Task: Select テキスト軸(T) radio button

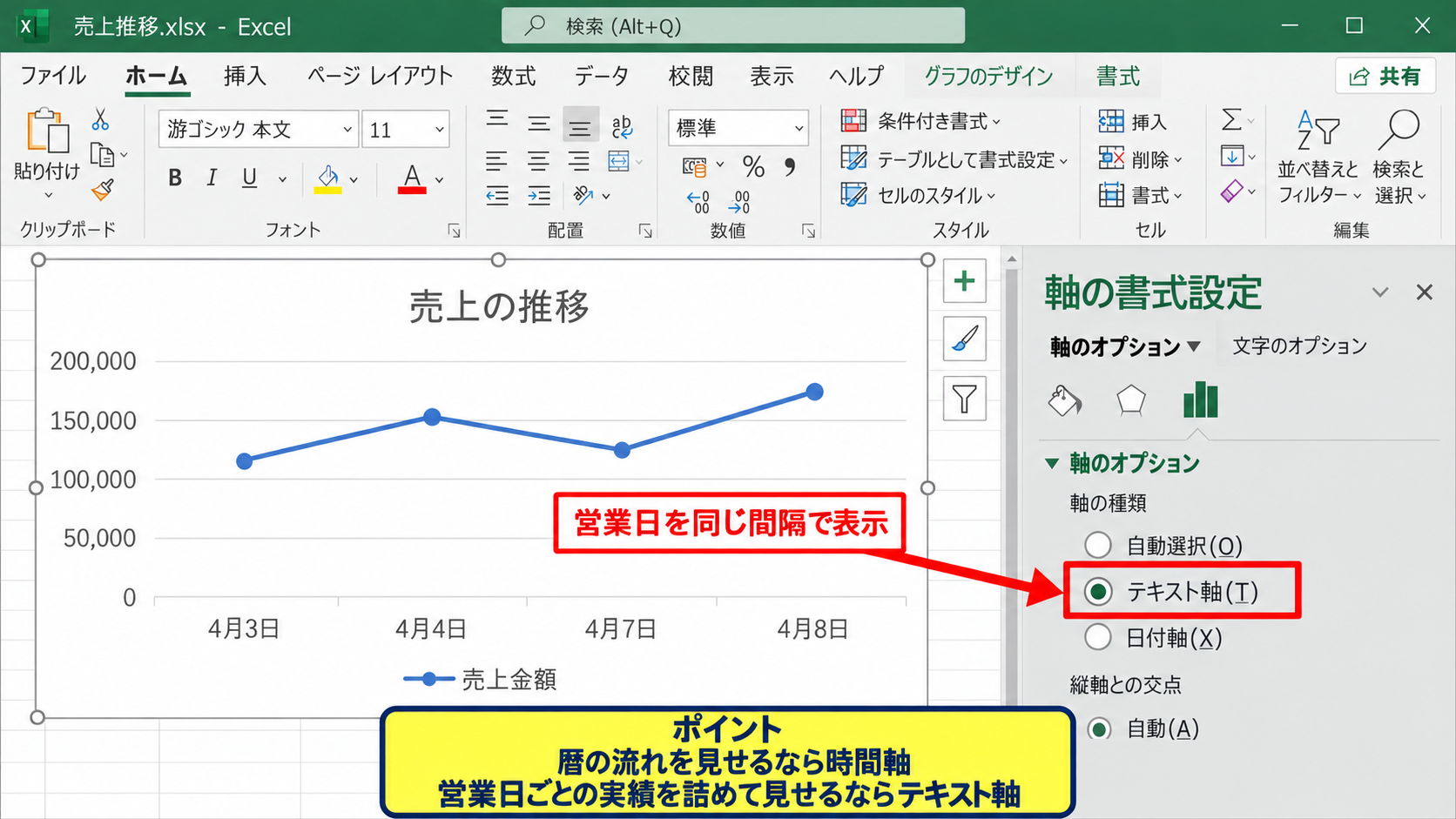Action: point(1098,592)
